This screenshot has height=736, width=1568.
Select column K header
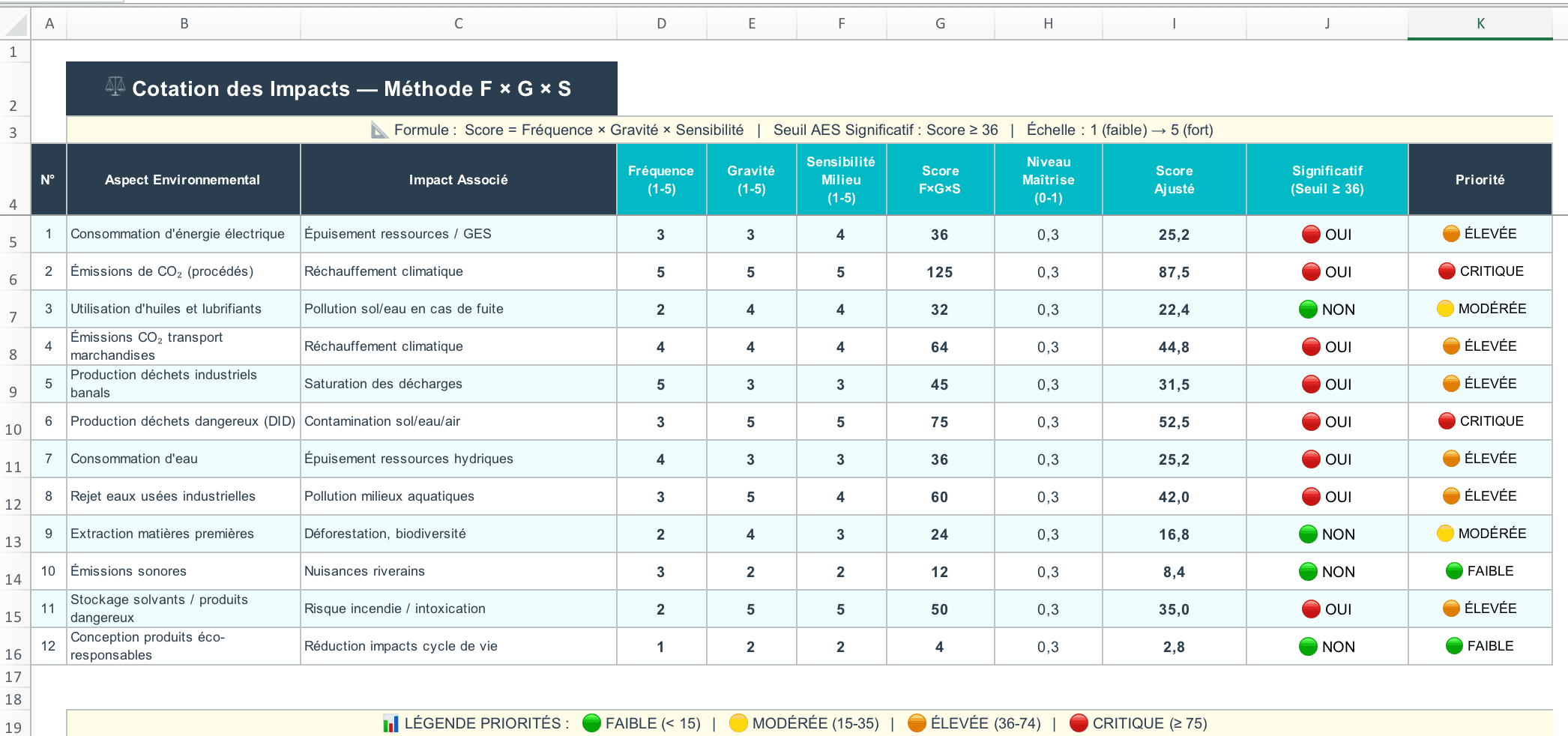point(1480,24)
